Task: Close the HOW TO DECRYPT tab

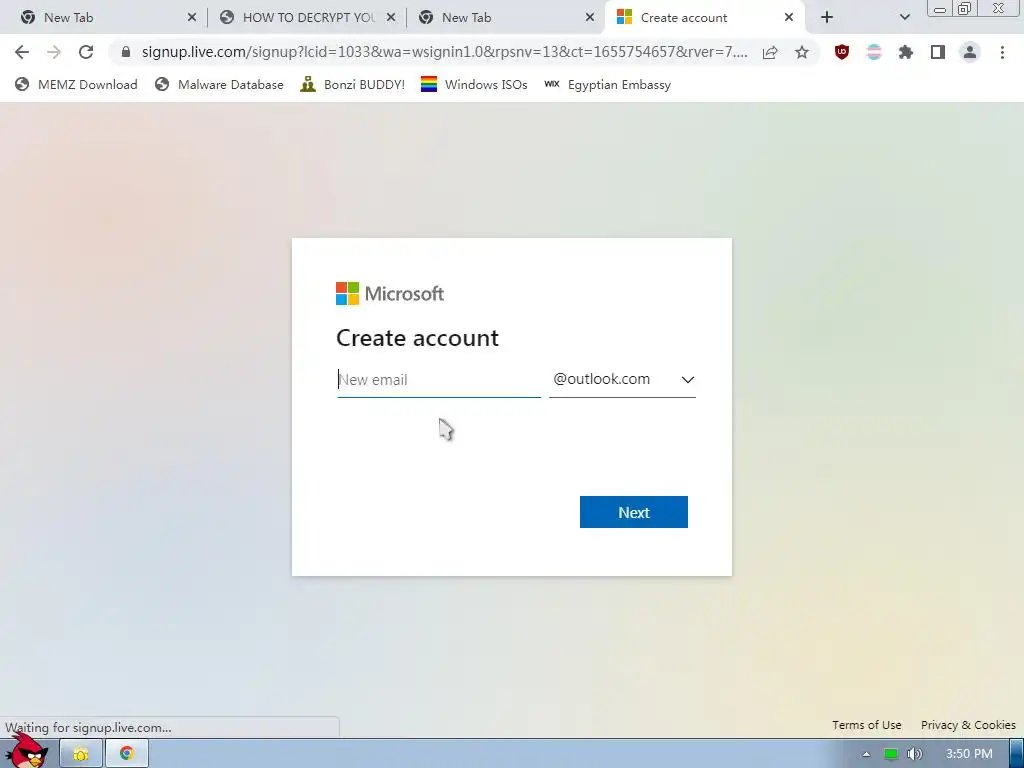Action: (x=391, y=18)
